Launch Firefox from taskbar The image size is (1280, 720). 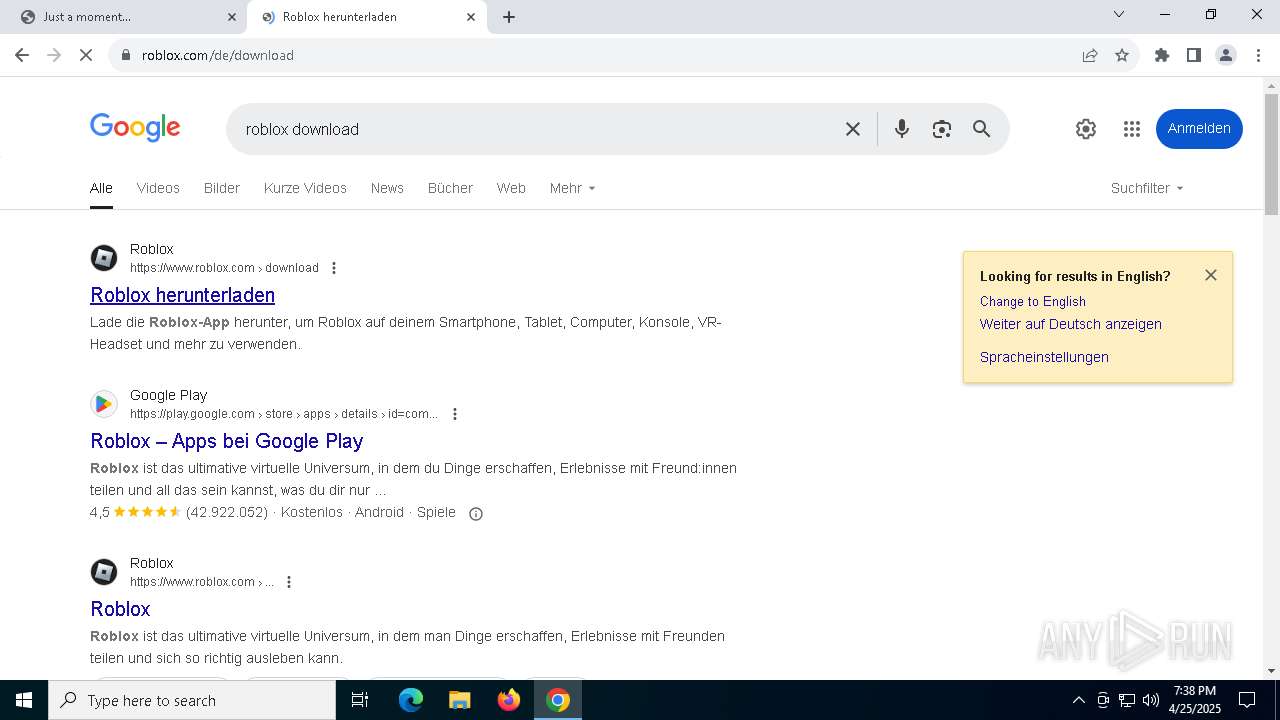[509, 700]
